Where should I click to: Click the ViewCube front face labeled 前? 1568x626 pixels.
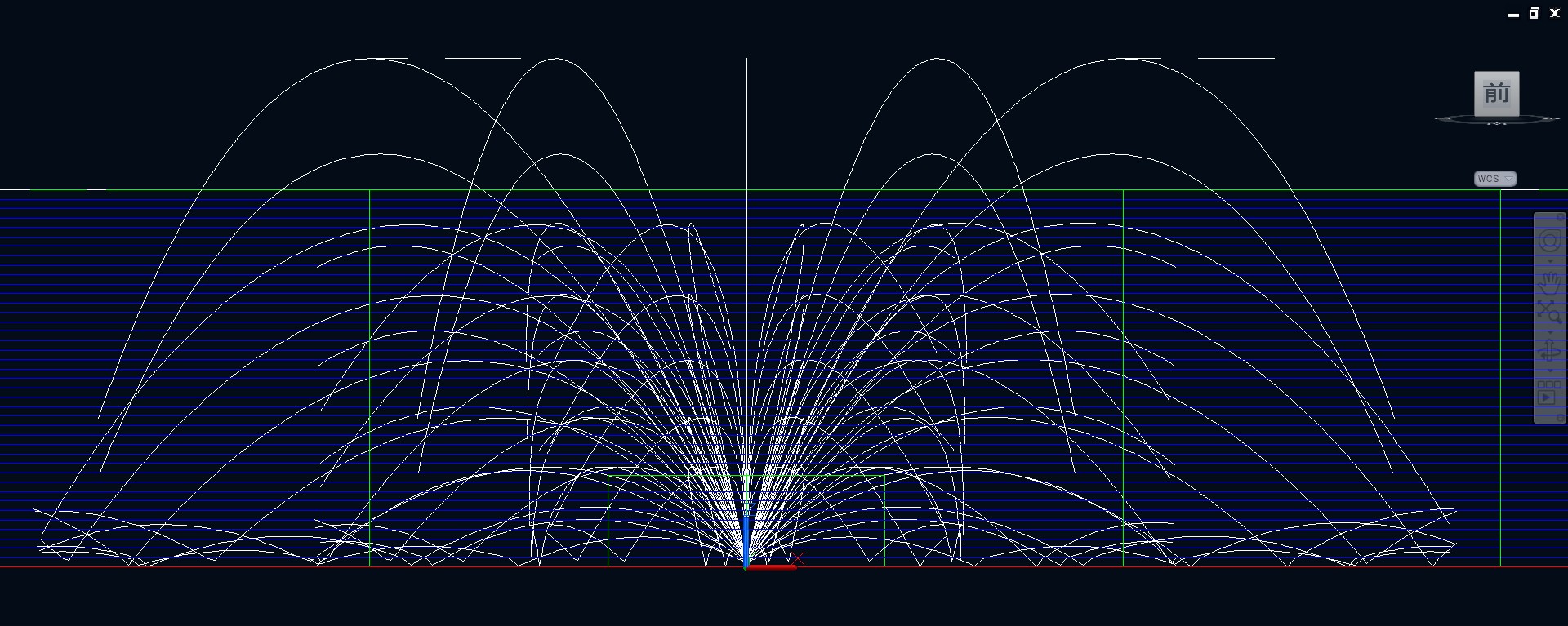click(1496, 94)
